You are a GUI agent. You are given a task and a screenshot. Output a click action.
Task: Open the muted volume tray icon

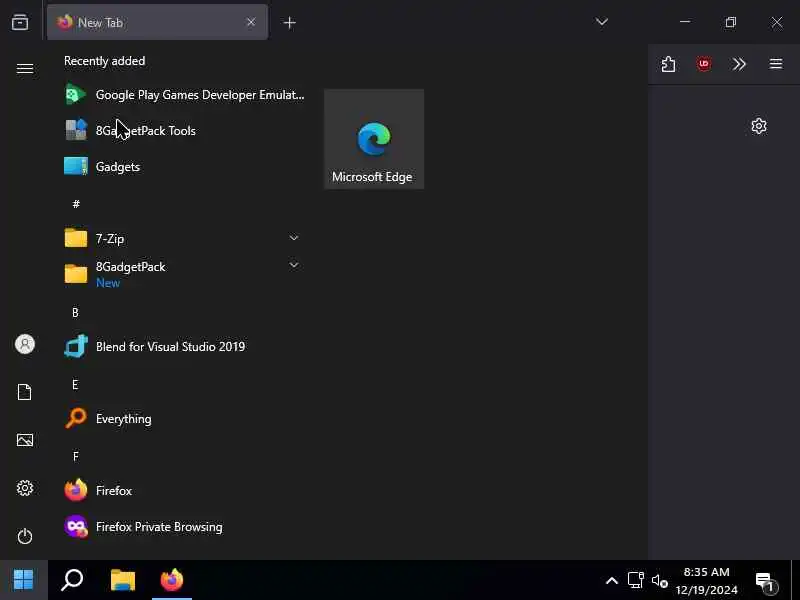(x=660, y=581)
